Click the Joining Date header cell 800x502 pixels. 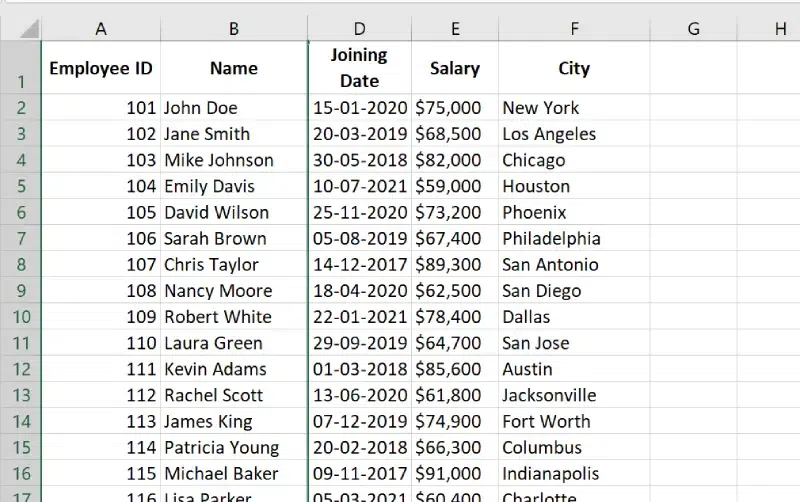point(360,68)
